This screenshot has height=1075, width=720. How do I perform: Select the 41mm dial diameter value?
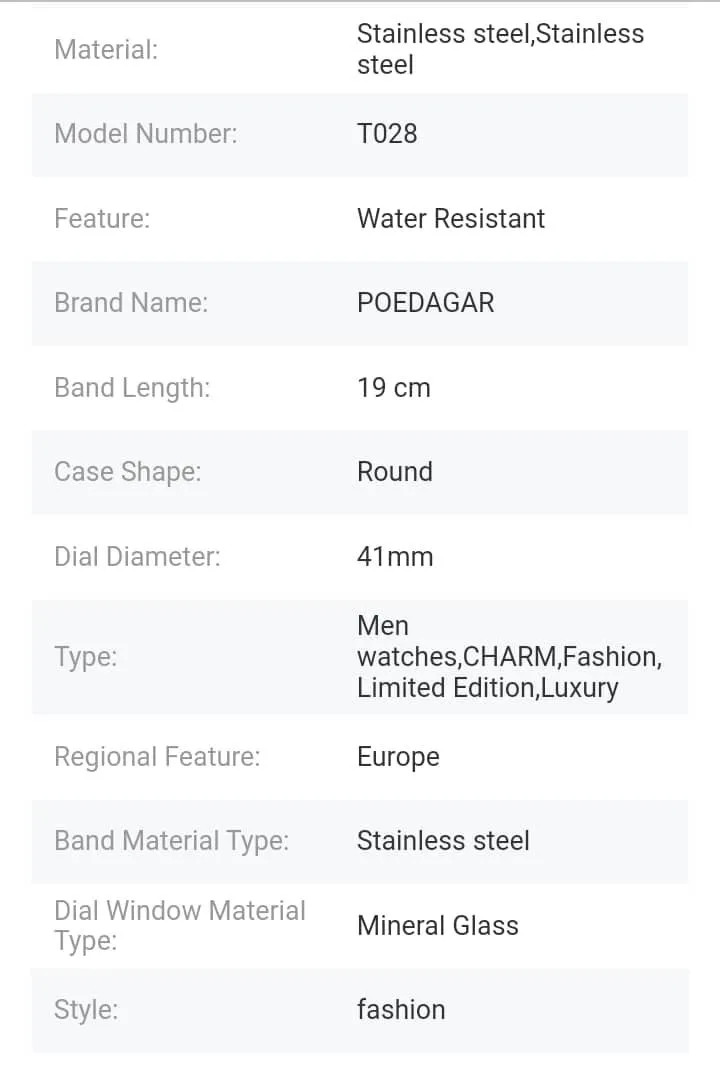coord(395,557)
